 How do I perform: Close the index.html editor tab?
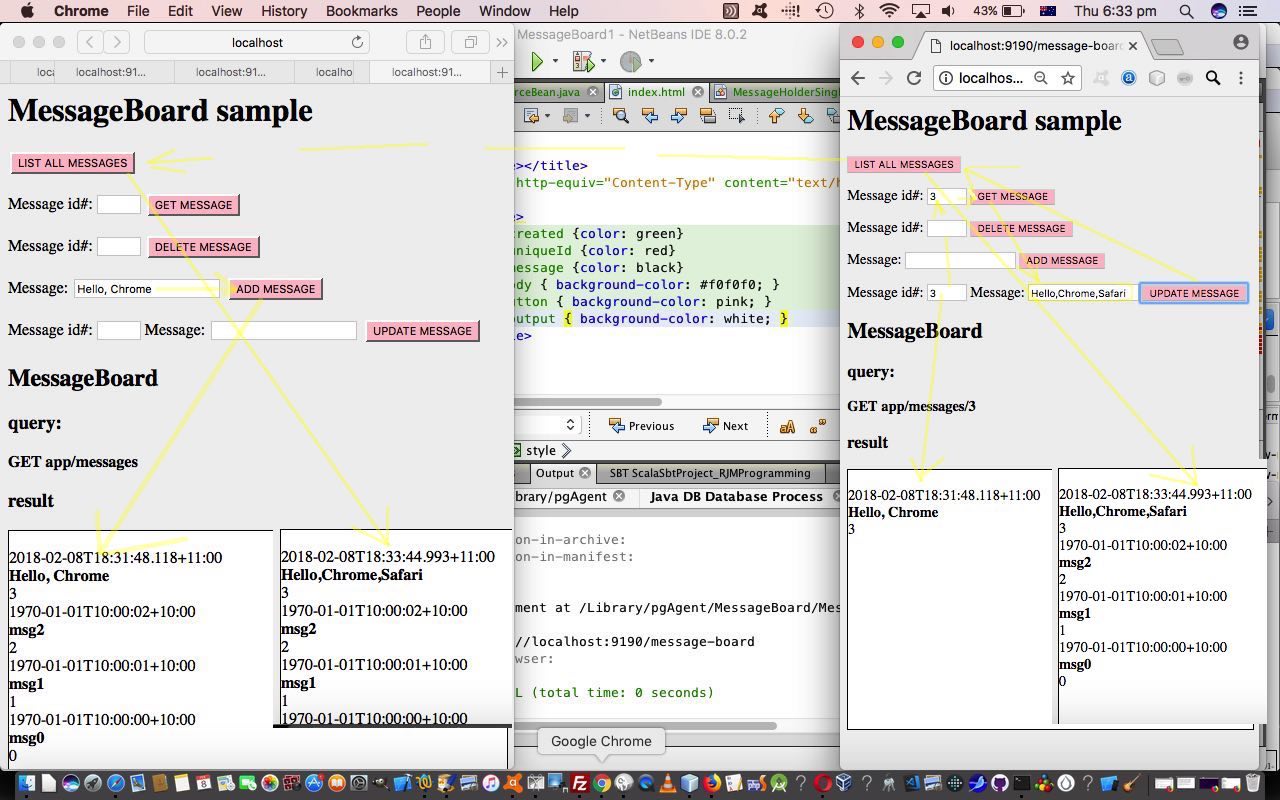pos(697,92)
